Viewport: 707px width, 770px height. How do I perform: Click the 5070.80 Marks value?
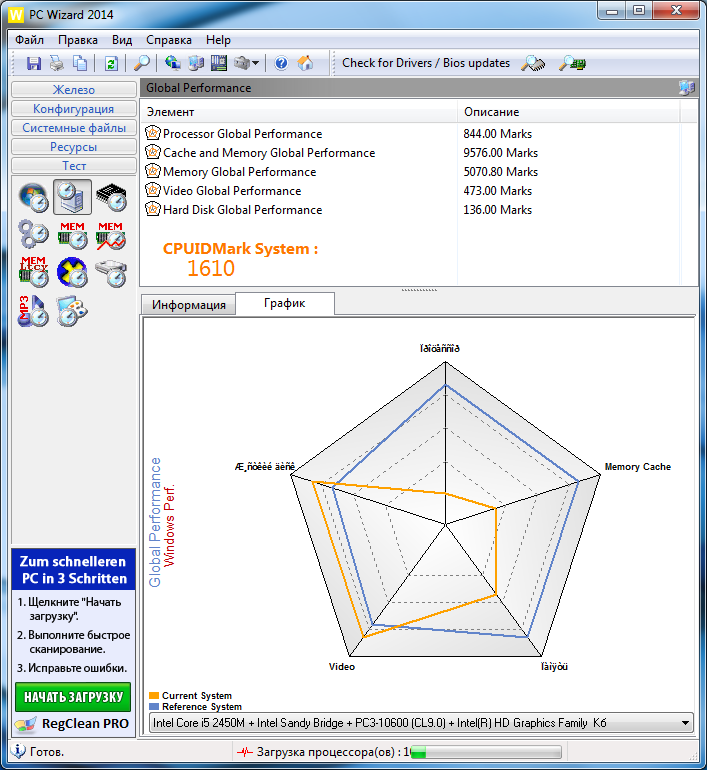[500, 172]
